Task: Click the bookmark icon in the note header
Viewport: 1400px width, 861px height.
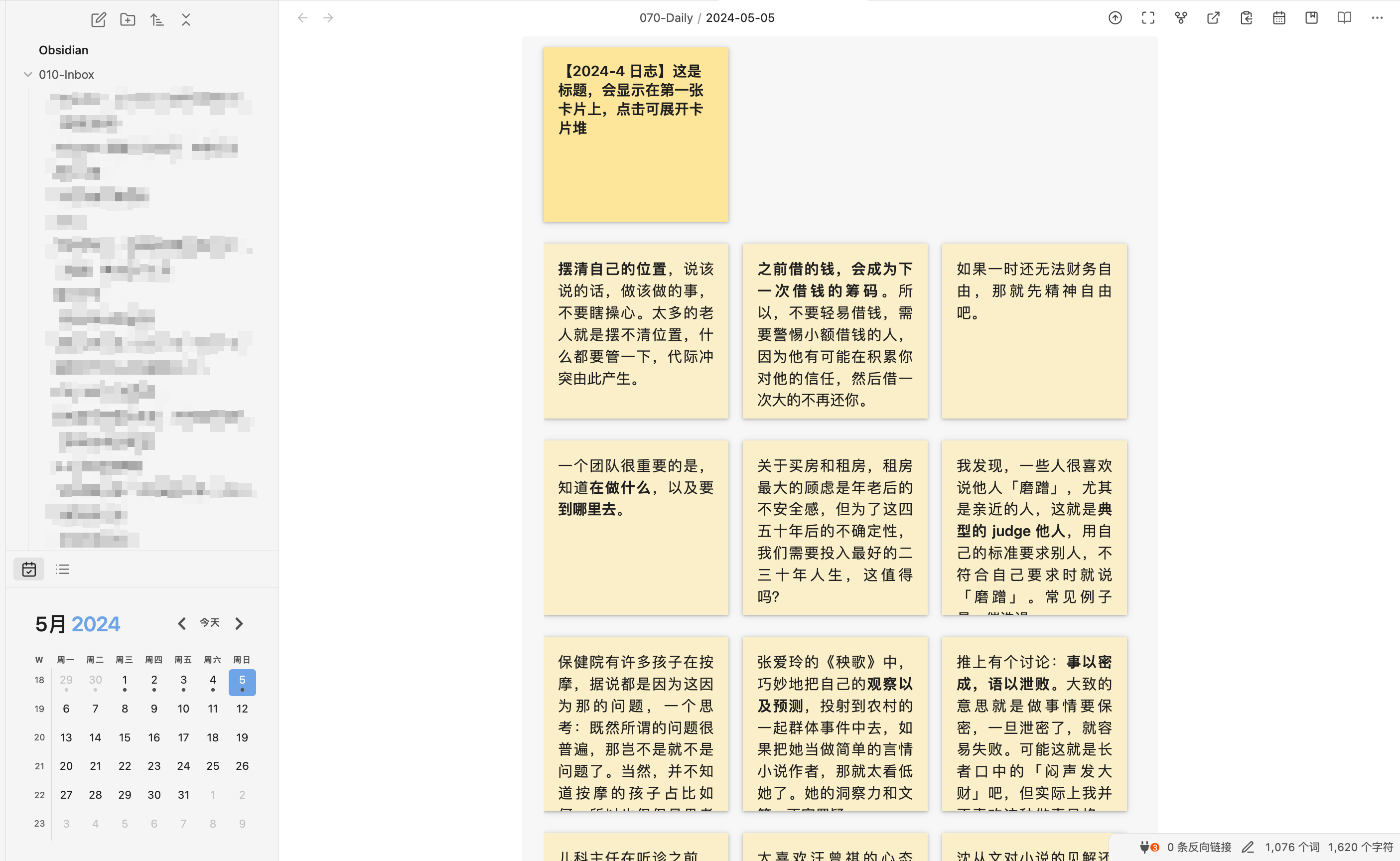Action: point(1311,17)
